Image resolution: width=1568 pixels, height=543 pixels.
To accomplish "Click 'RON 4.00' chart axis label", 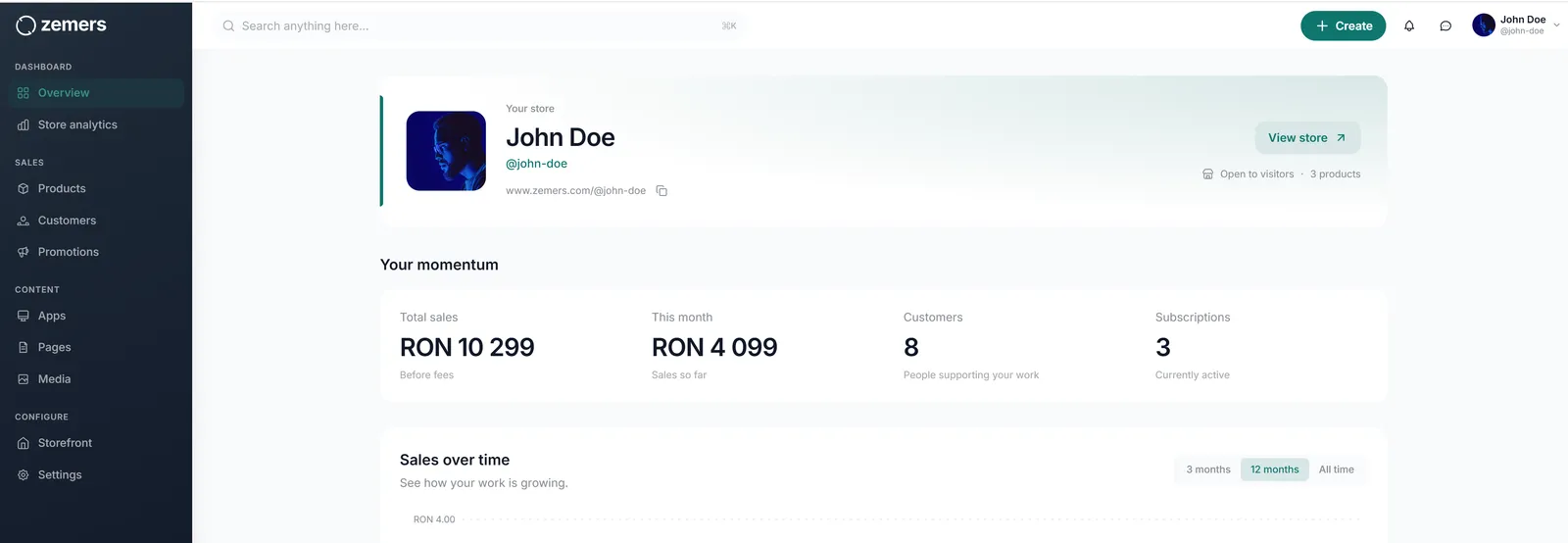I will click(x=434, y=519).
